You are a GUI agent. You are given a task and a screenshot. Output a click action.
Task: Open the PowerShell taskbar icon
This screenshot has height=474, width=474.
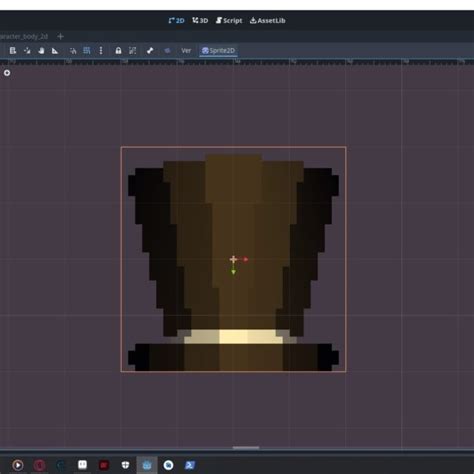pyautogui.click(x=190, y=465)
